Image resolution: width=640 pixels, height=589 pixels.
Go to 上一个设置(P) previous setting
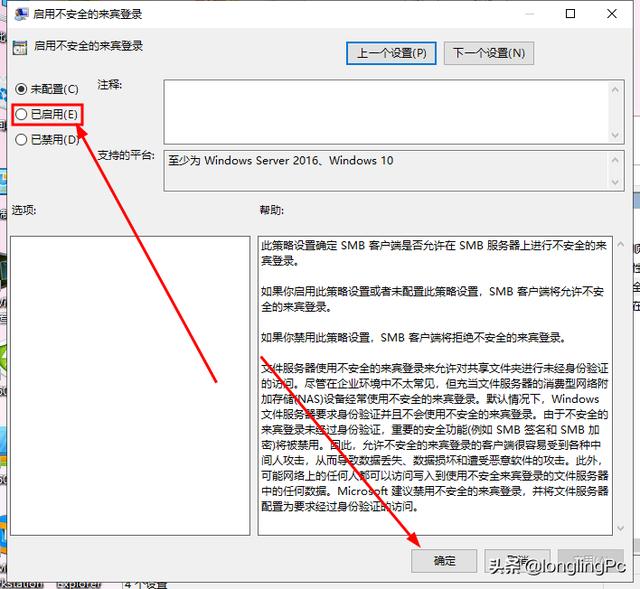tap(391, 53)
